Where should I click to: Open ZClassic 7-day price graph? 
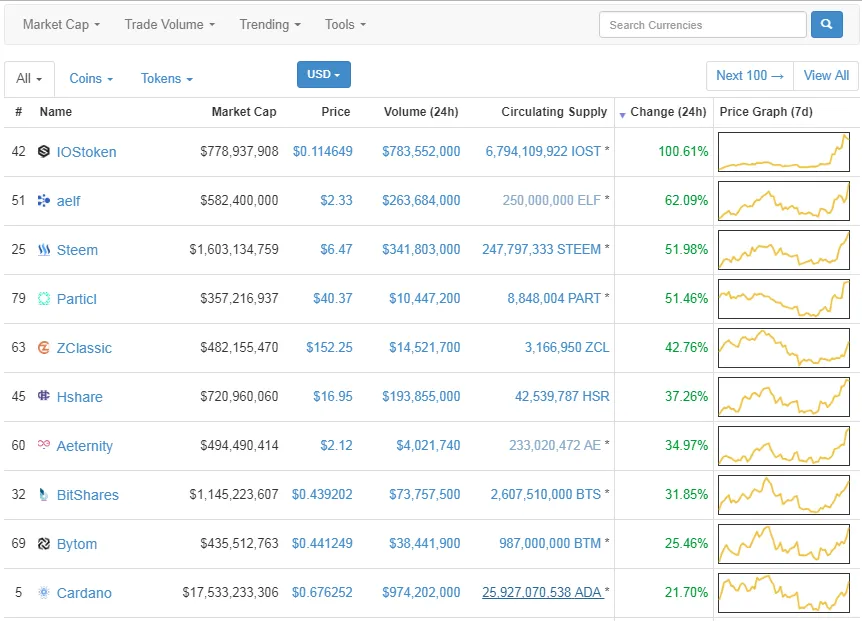(784, 348)
